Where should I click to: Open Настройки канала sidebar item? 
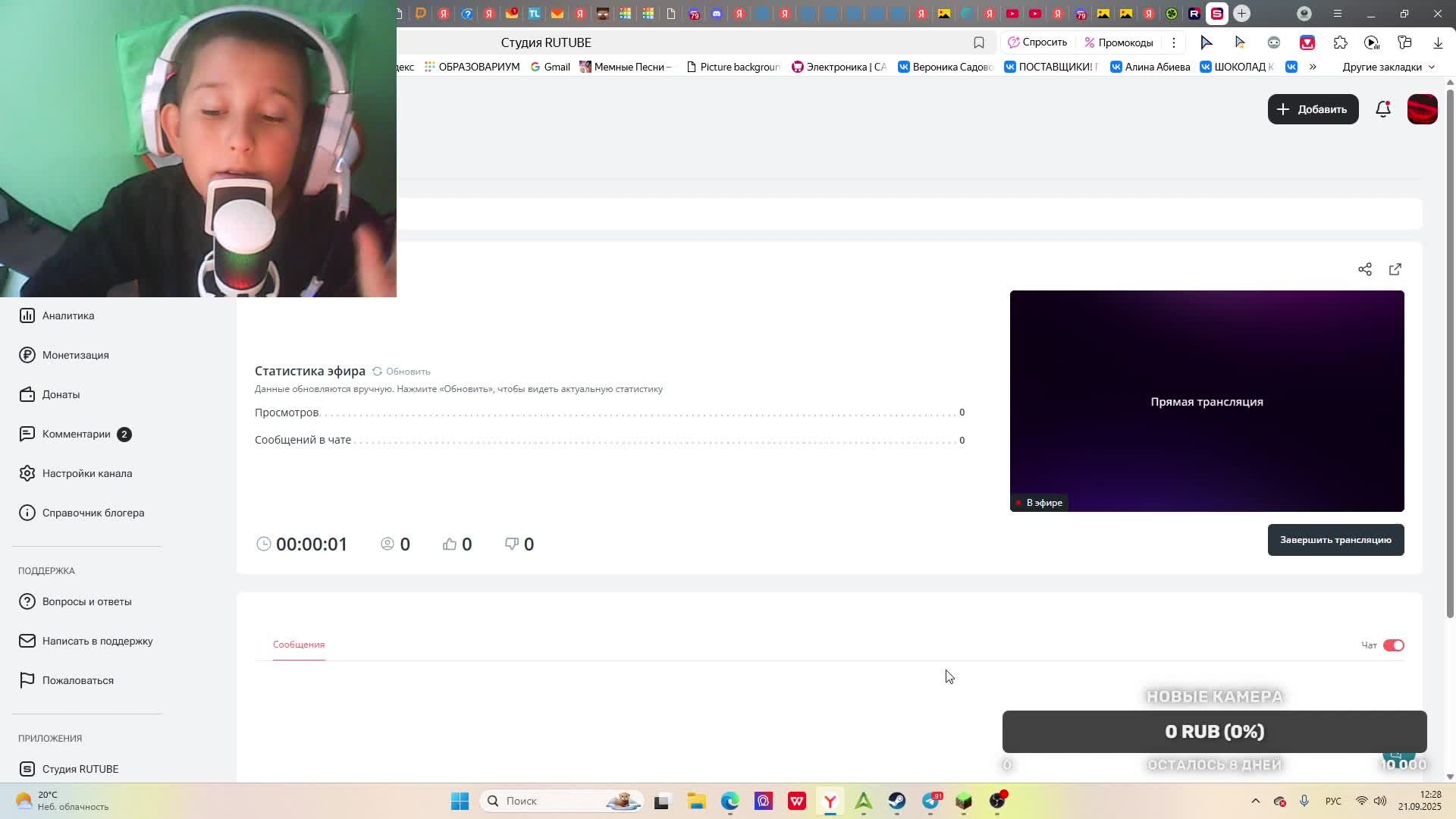(86, 473)
